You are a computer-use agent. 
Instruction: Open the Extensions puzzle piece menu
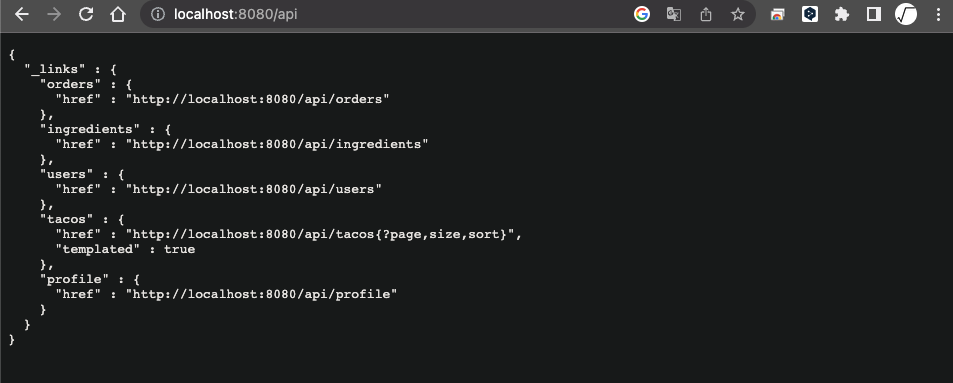[842, 15]
